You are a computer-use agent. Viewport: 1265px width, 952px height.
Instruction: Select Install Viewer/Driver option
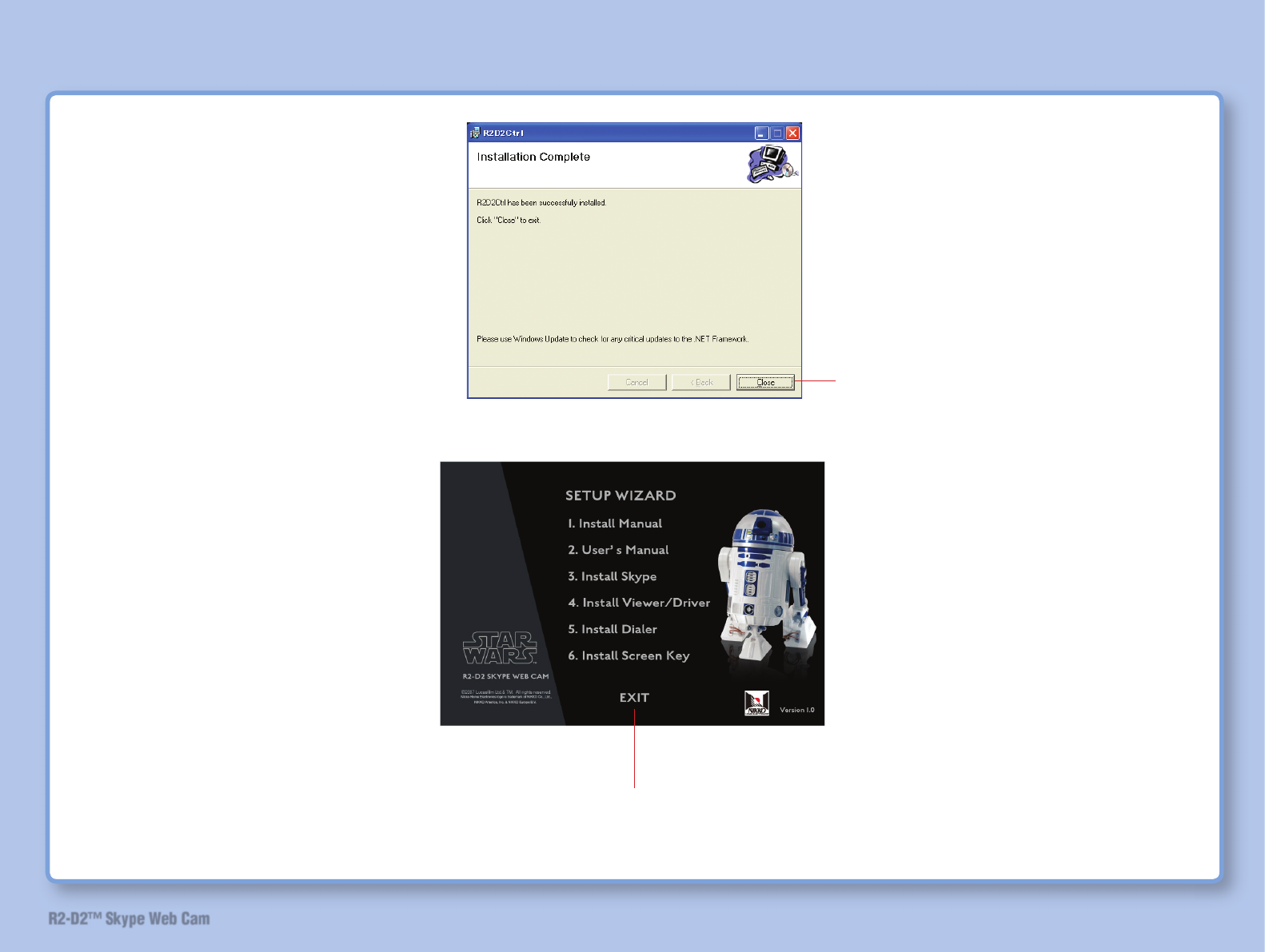click(639, 603)
